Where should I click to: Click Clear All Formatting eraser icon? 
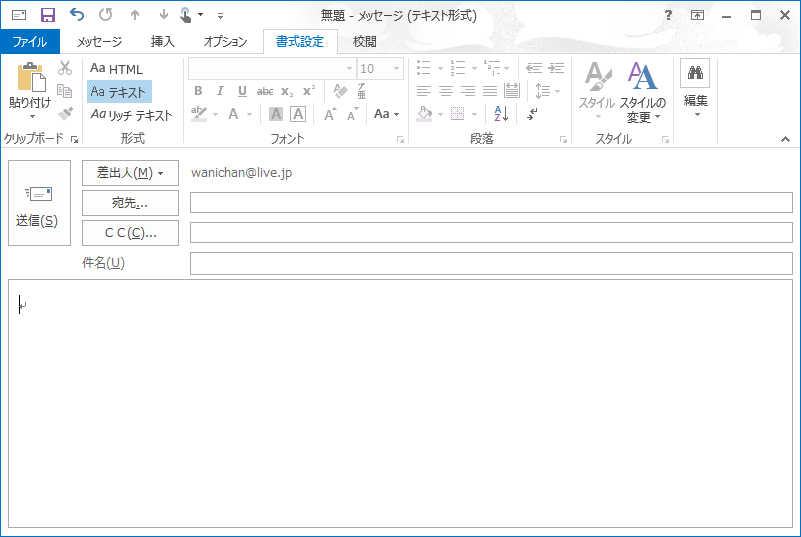tap(340, 90)
